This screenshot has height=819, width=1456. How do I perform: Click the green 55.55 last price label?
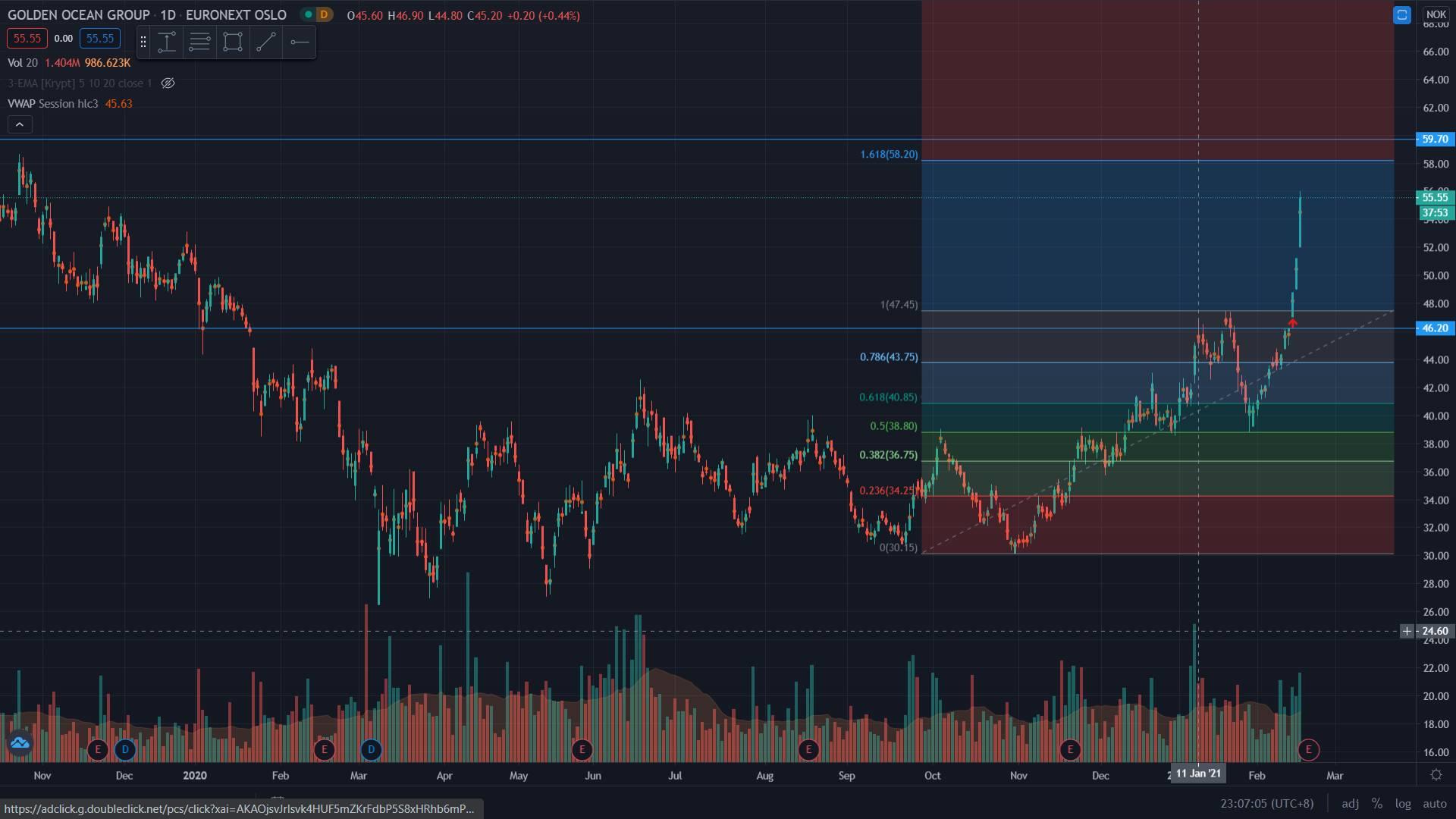pyautogui.click(x=1435, y=197)
